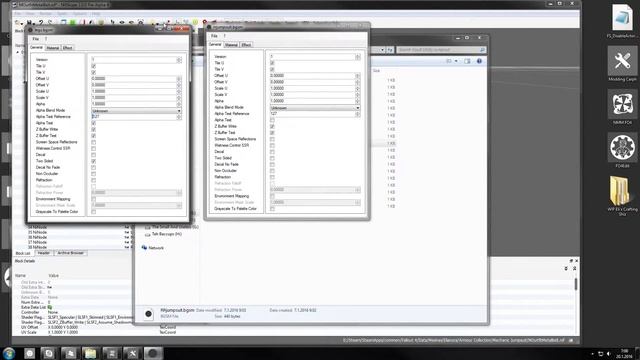The height and width of the screenshot is (360, 640).
Task: Open the Explorer address bar history dropdown
Action: pos(382,50)
